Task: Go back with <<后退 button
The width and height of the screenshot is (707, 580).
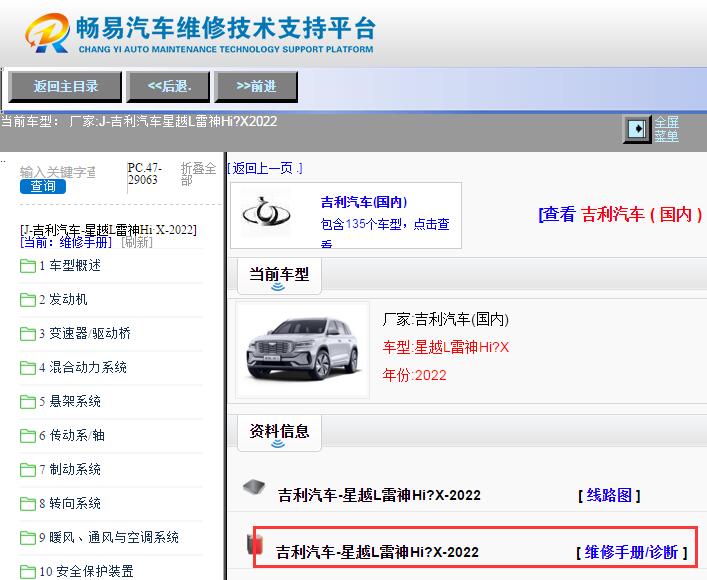Action: pos(169,86)
